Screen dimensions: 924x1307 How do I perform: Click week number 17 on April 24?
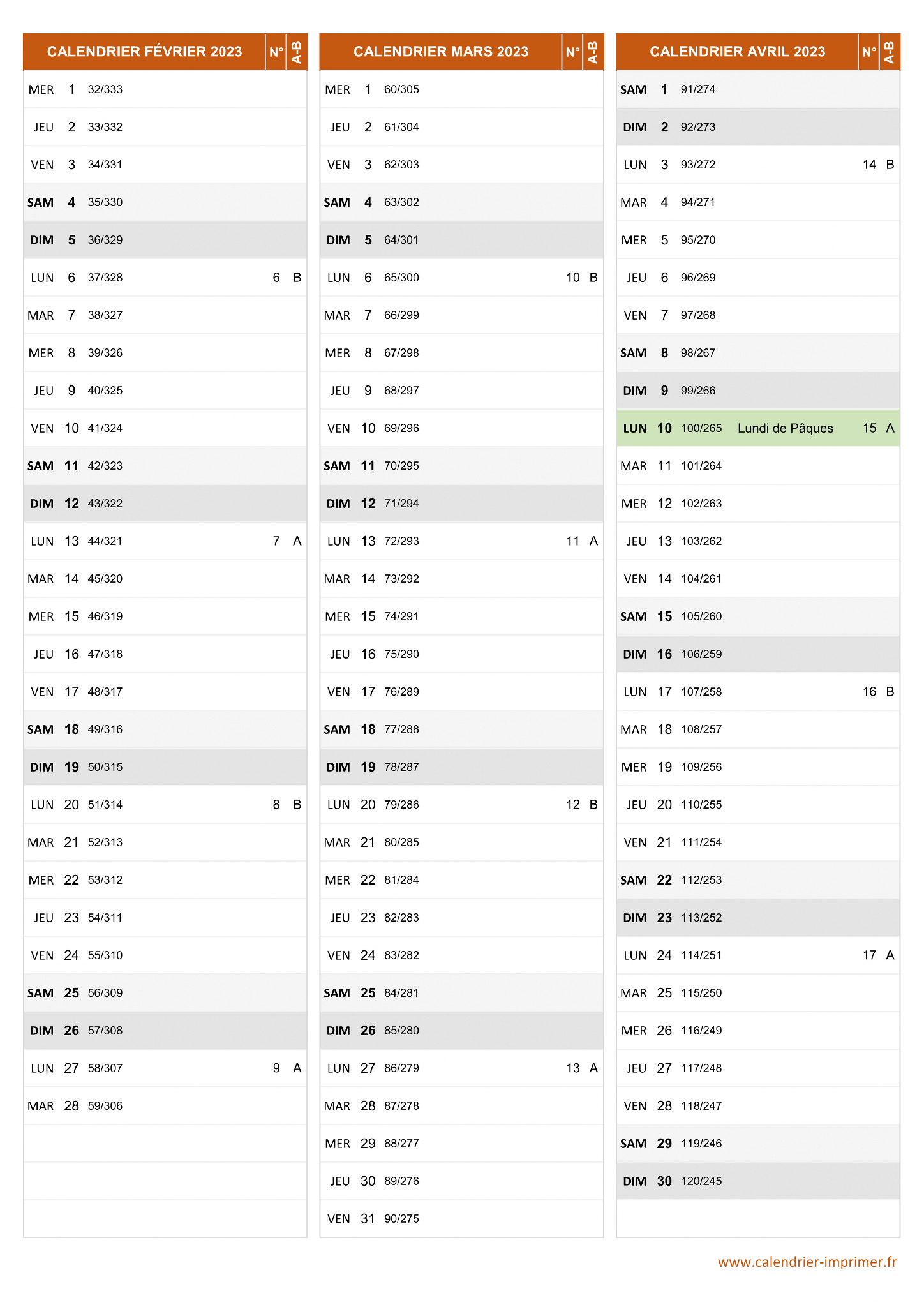point(869,955)
